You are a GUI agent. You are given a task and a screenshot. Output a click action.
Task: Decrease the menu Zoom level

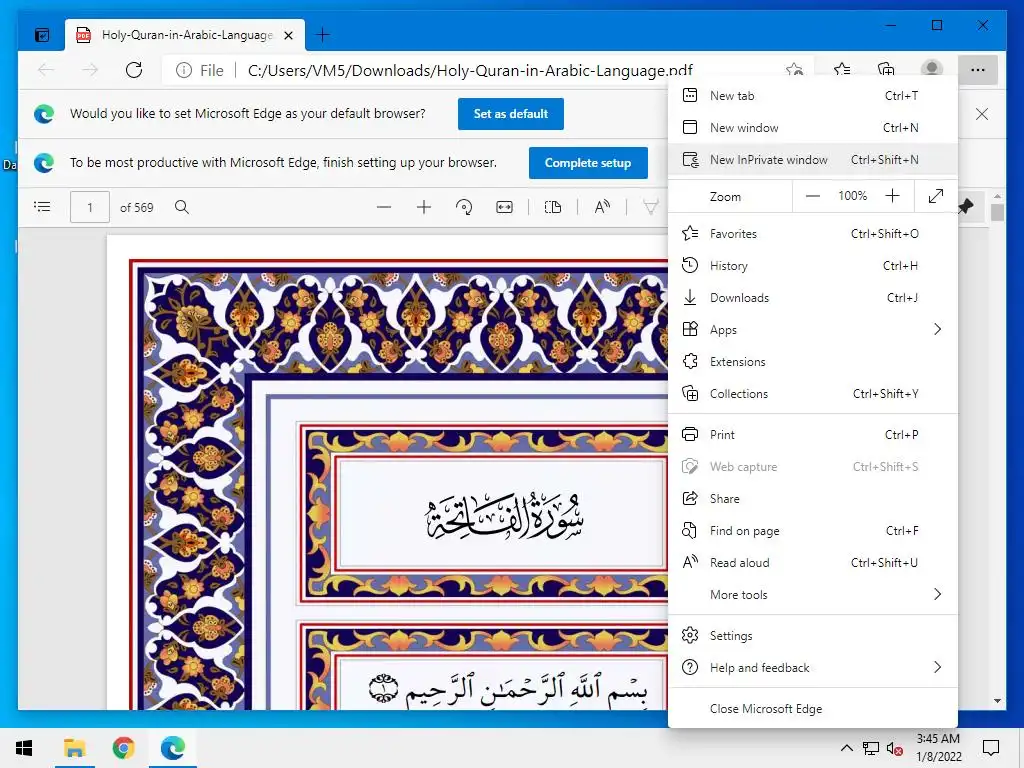(x=812, y=196)
